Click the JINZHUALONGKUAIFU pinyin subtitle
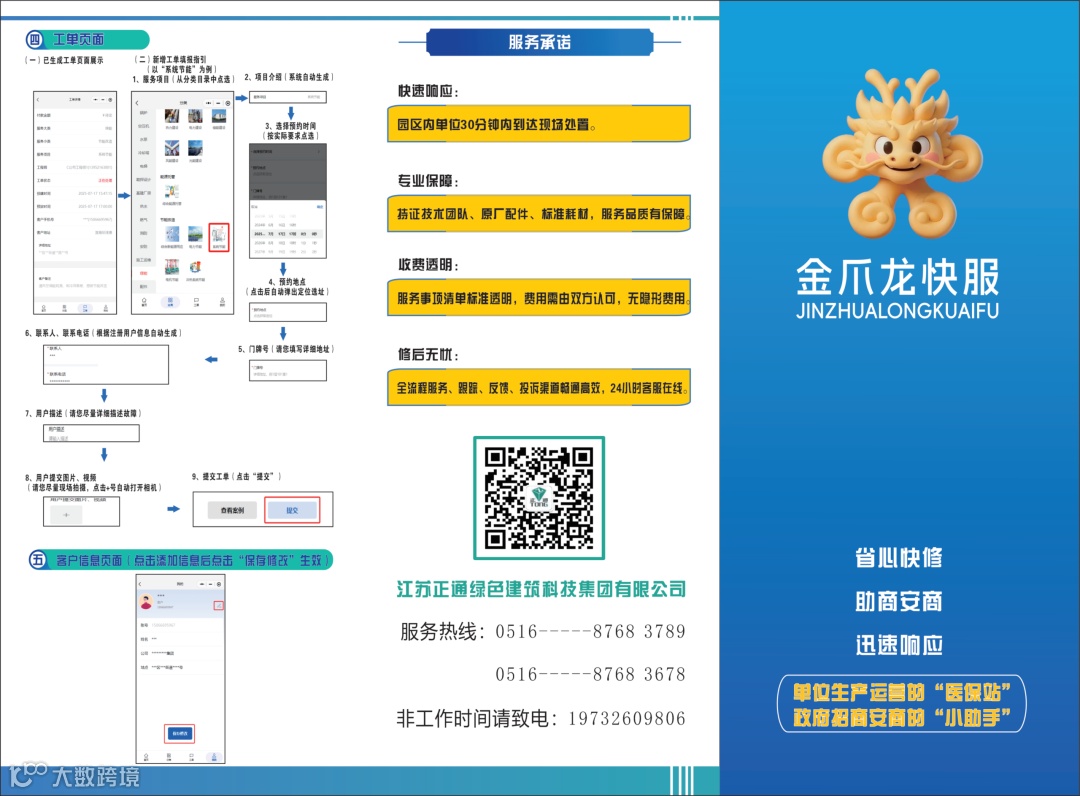 point(897,311)
